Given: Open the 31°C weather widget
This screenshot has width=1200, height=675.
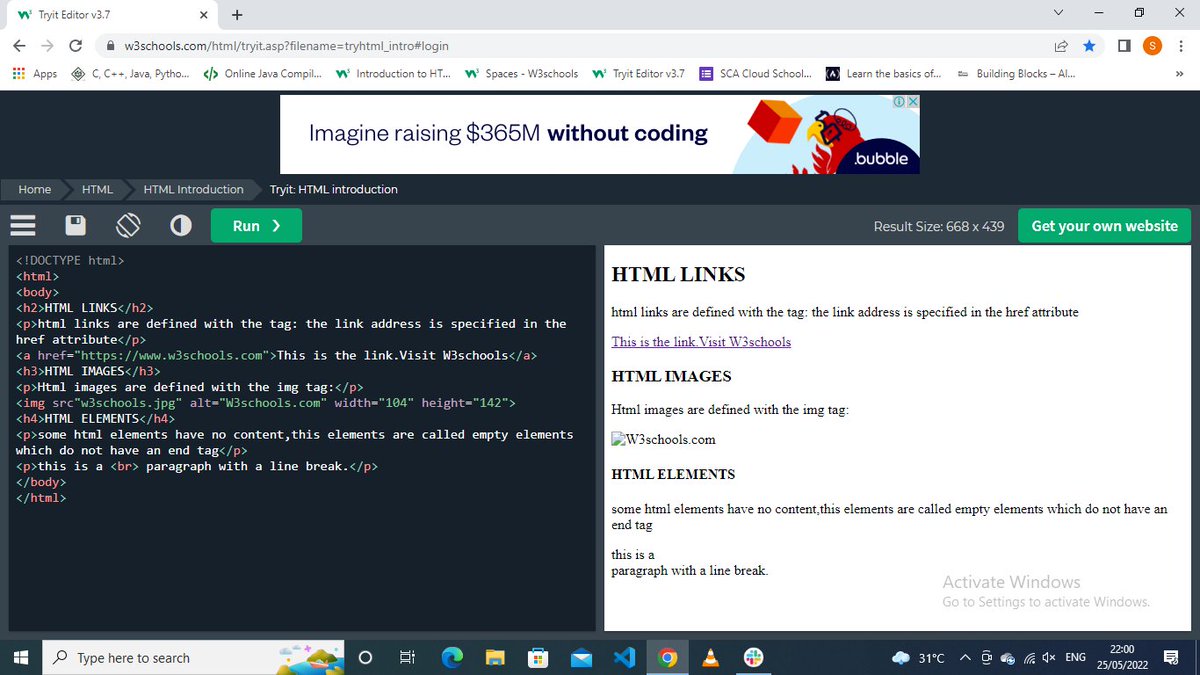Looking at the screenshot, I should (x=918, y=657).
